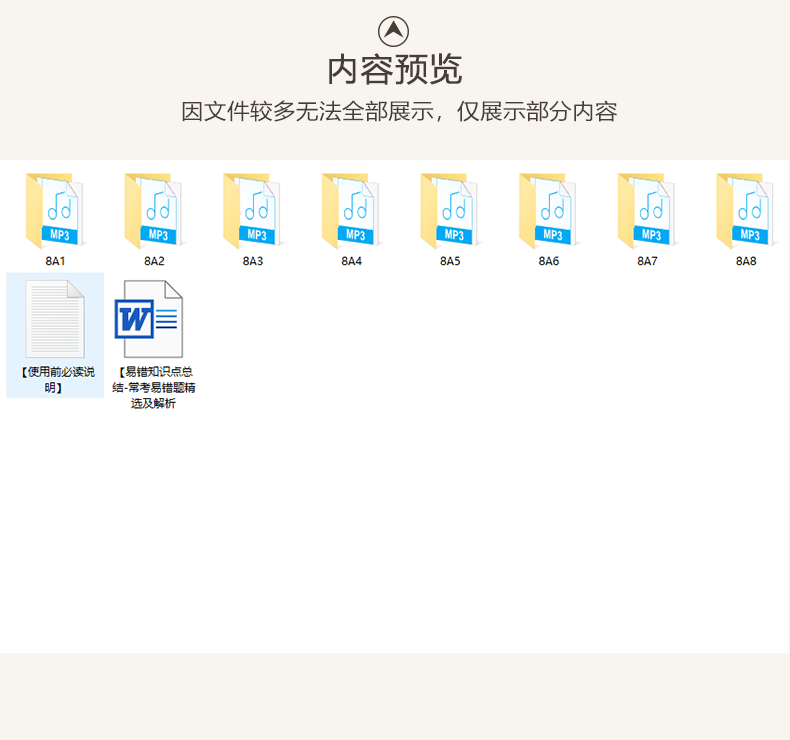The width and height of the screenshot is (790, 740).
Task: Open the 8A7 MP3 folder
Action: (x=647, y=211)
